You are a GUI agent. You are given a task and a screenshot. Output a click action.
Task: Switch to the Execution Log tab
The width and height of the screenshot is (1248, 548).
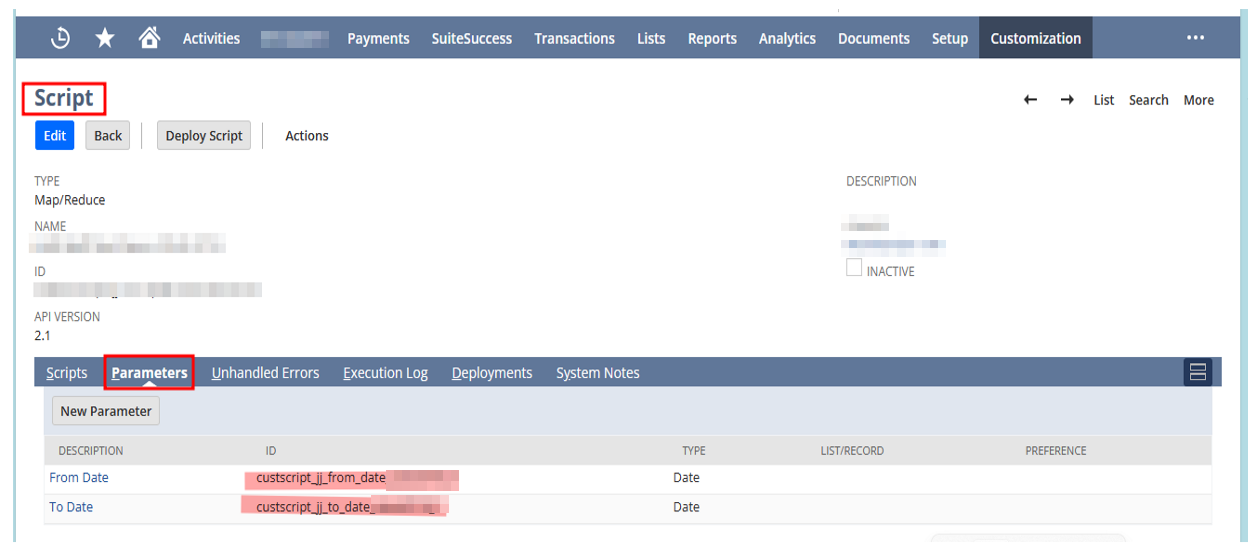pos(385,373)
